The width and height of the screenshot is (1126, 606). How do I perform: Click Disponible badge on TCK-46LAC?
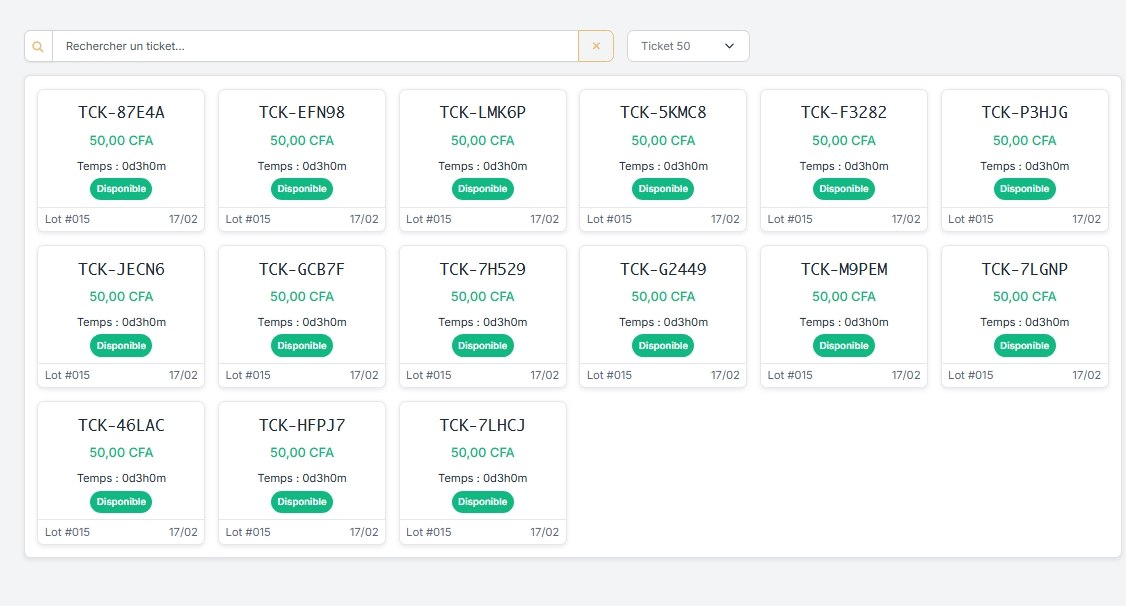click(121, 502)
